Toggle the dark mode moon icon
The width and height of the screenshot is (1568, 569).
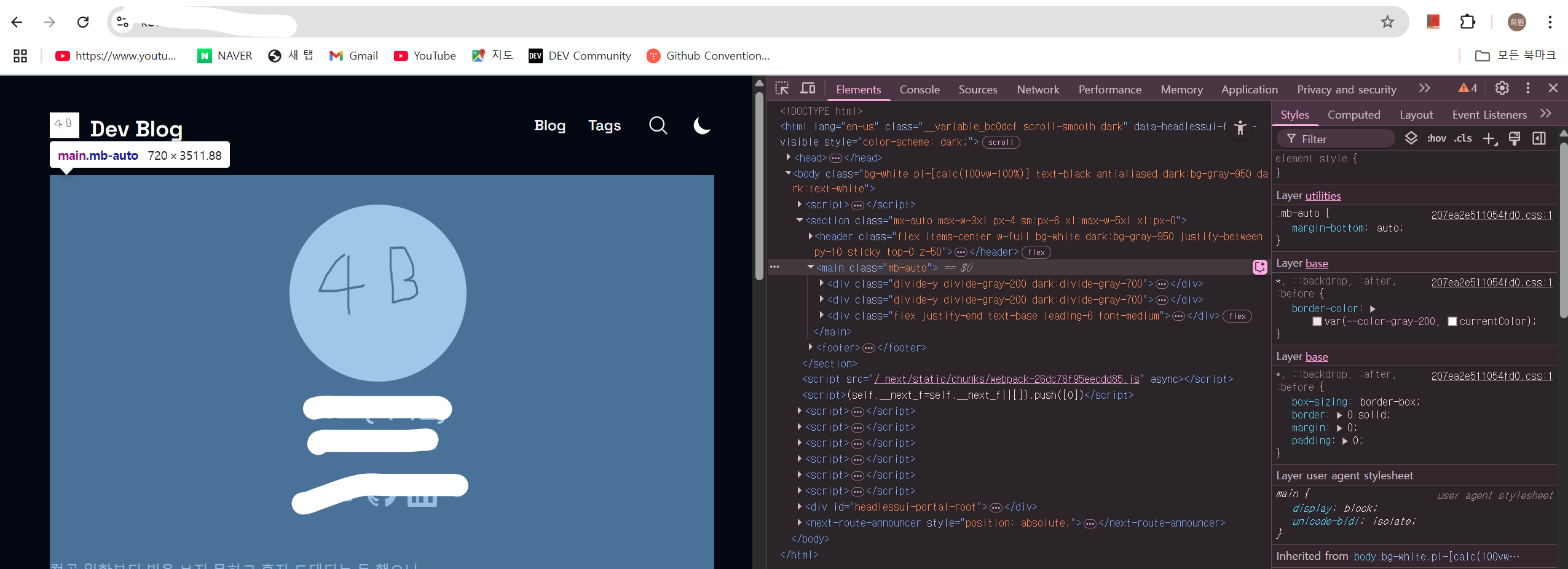tap(701, 125)
